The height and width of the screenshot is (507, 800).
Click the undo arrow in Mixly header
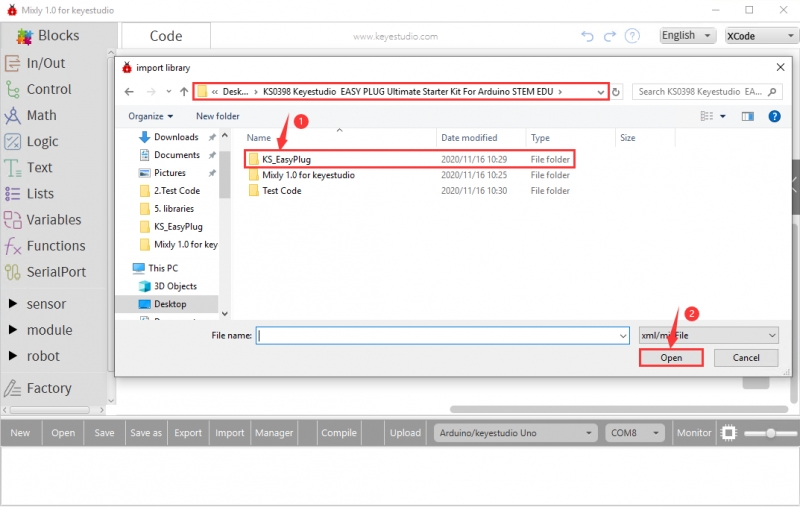point(587,36)
